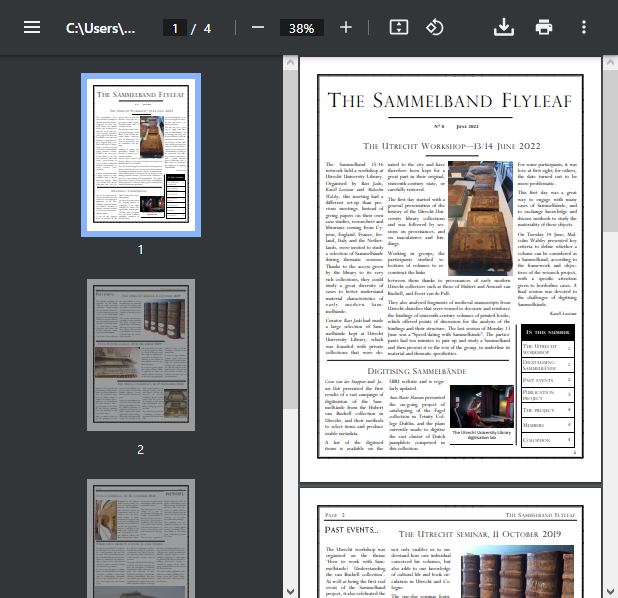
Task: Click the thumbnail panel scroll up arrow
Action: tap(290, 62)
